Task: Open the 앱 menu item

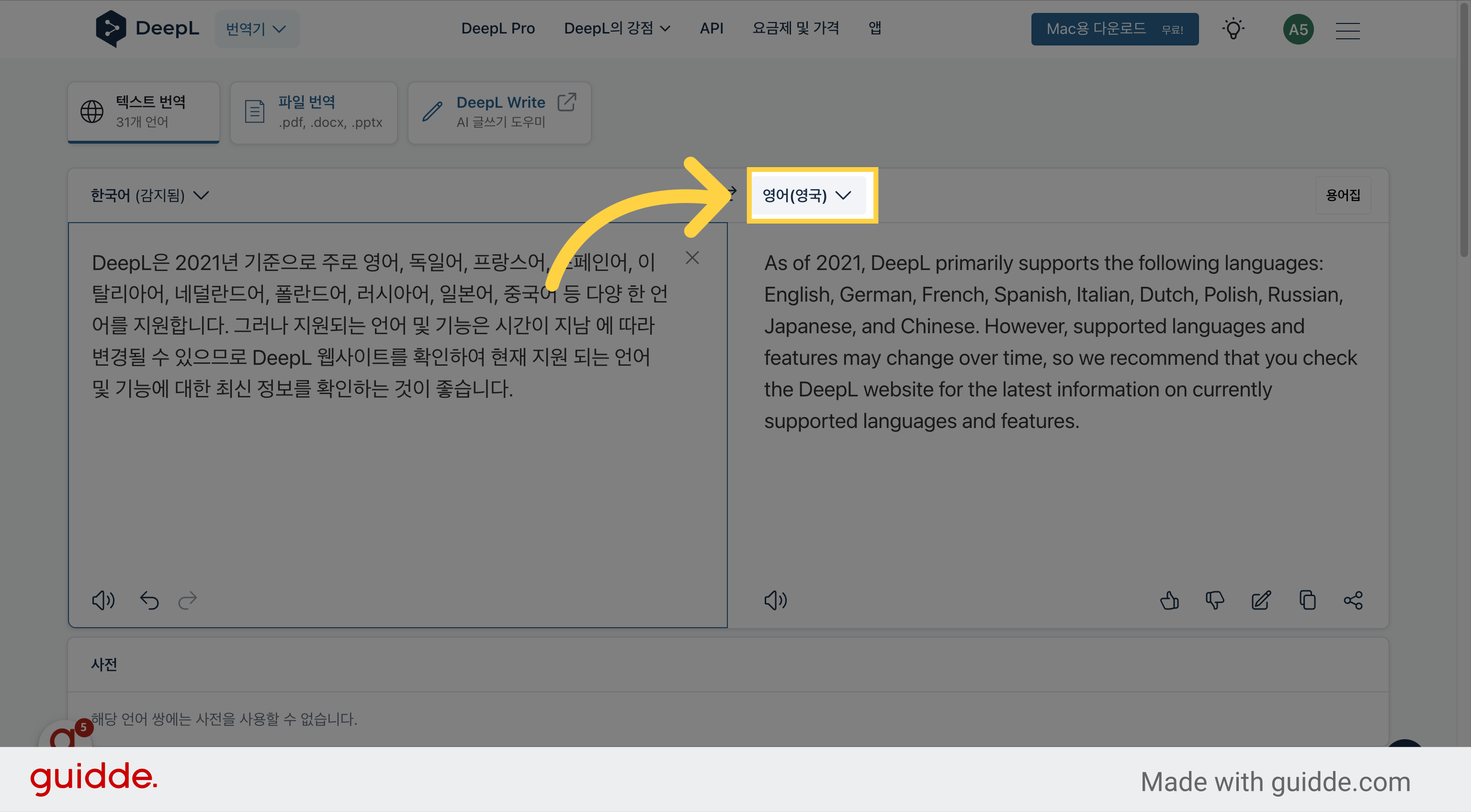Action: [874, 29]
